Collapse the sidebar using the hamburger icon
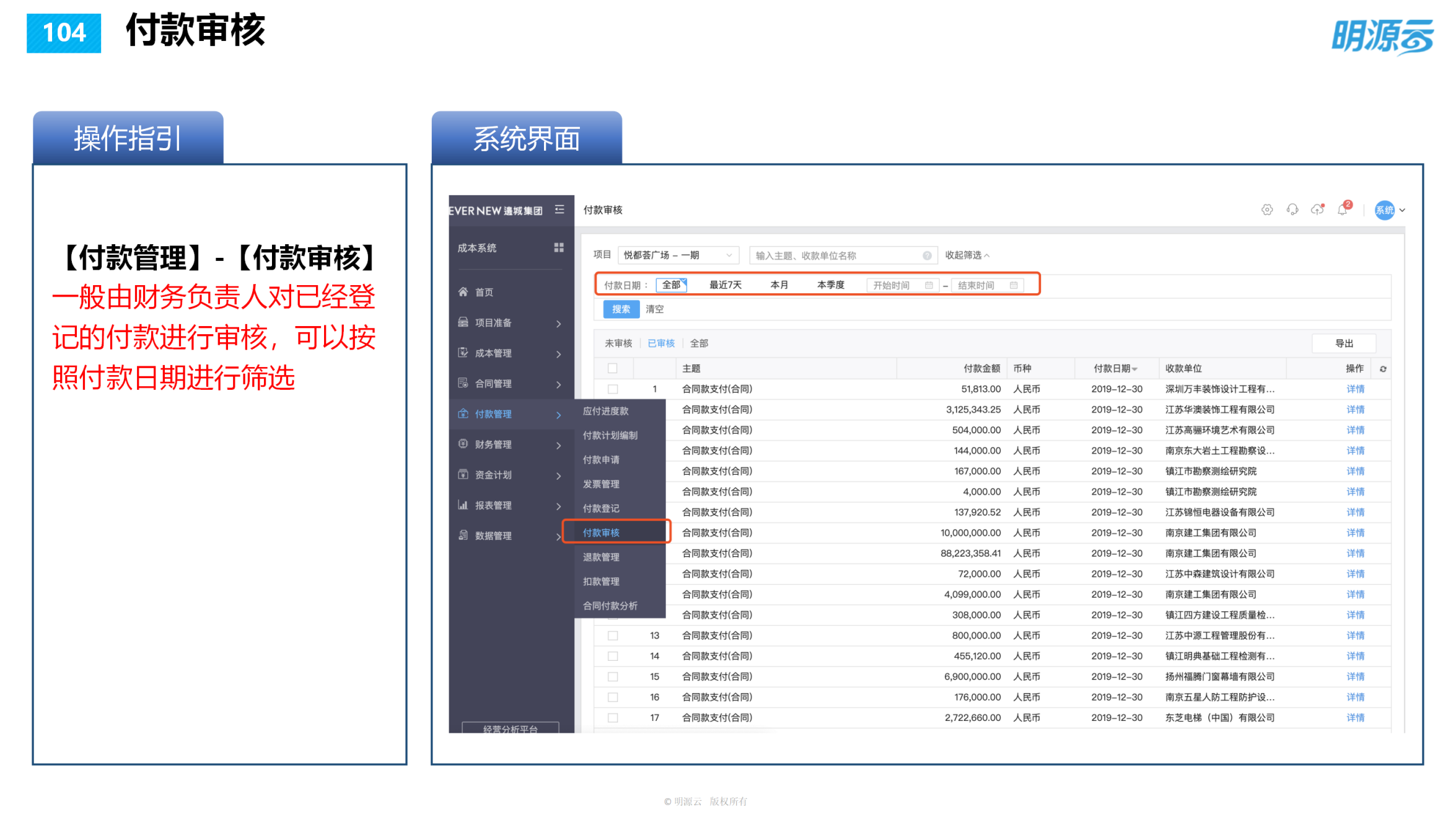 (559, 210)
